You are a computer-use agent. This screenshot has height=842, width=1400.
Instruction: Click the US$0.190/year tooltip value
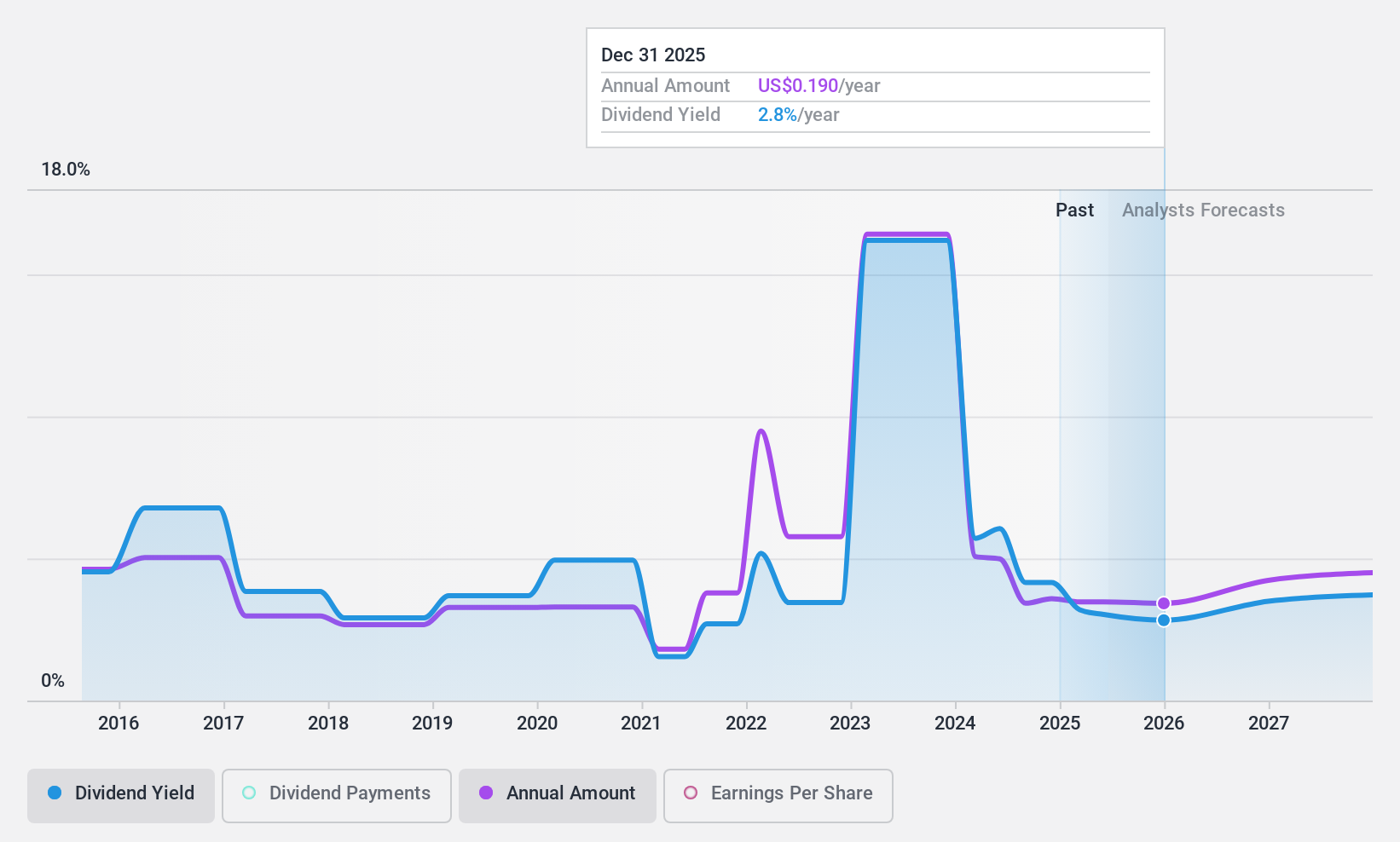tap(819, 86)
